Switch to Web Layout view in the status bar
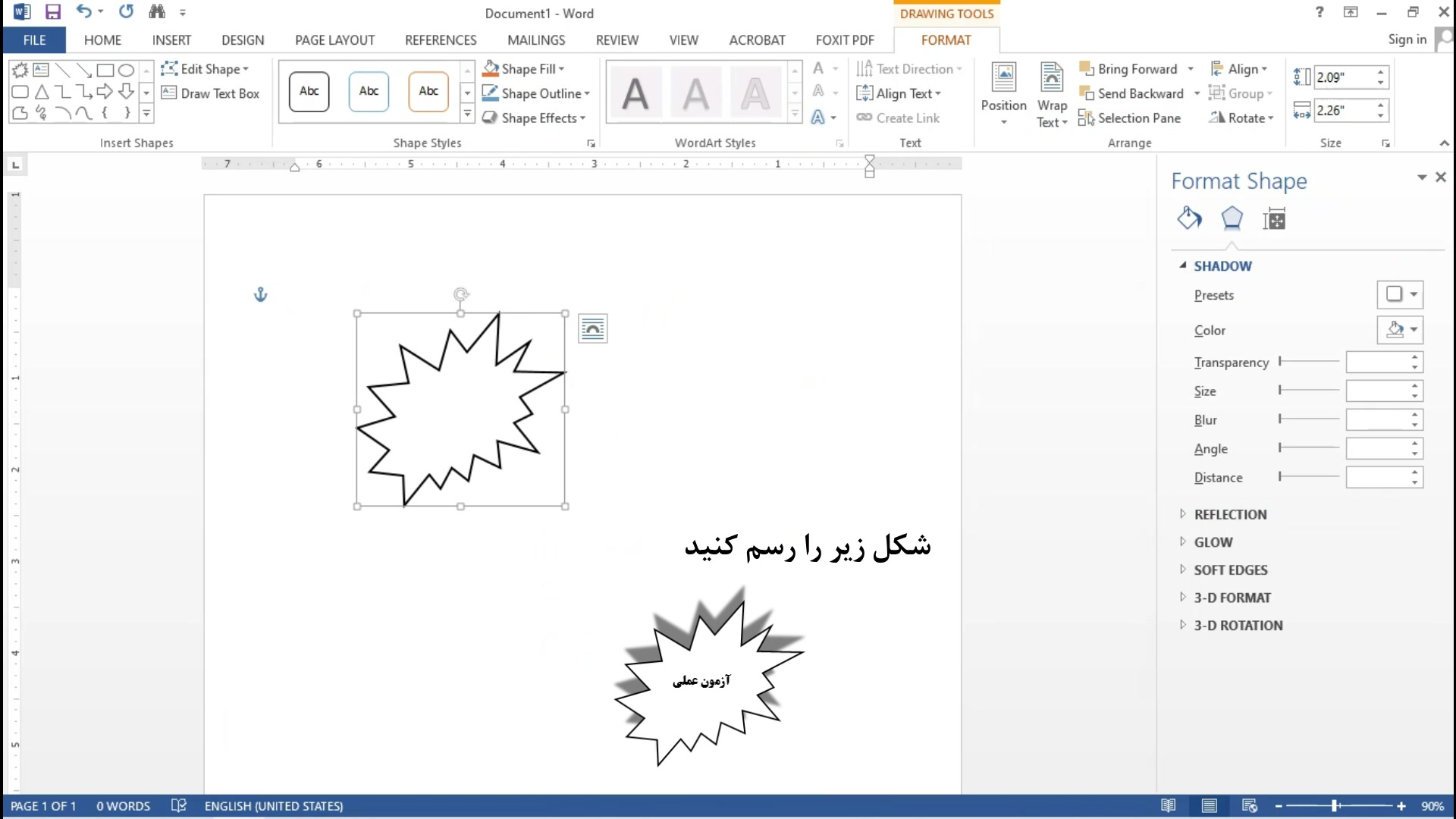Viewport: 1456px width, 819px height. pos(1250,805)
